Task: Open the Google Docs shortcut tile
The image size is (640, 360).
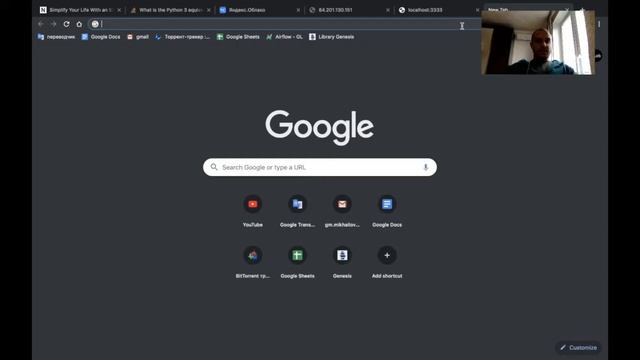Action: pos(387,211)
